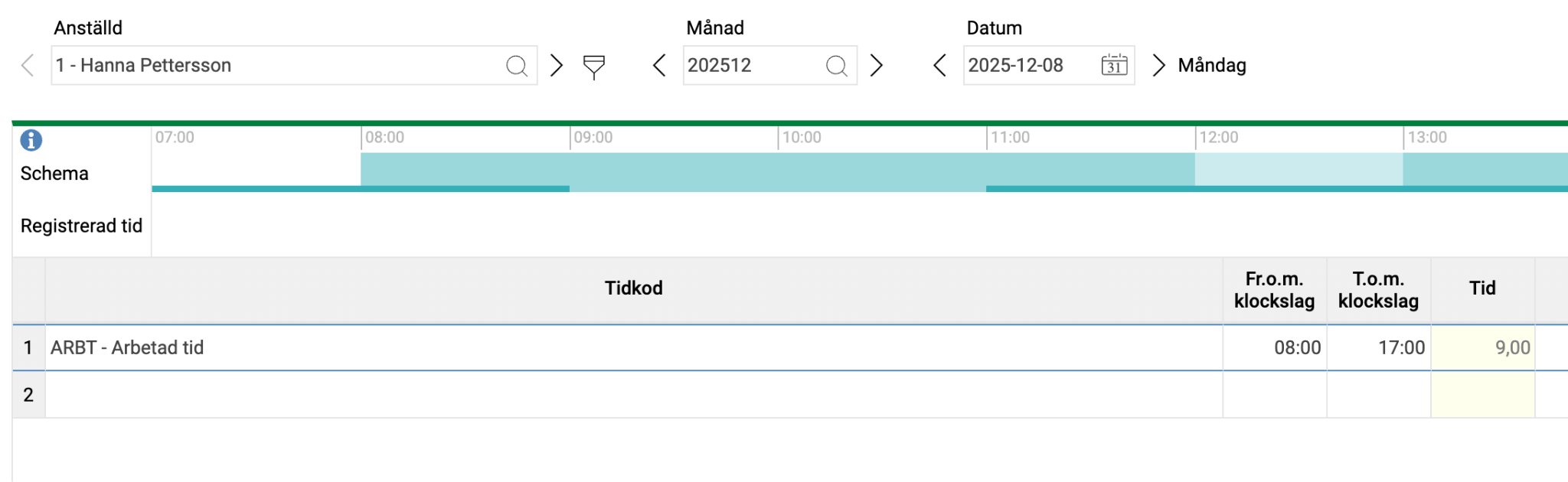Open the calendar date picker icon
The height and width of the screenshot is (482, 1568).
click(1114, 66)
